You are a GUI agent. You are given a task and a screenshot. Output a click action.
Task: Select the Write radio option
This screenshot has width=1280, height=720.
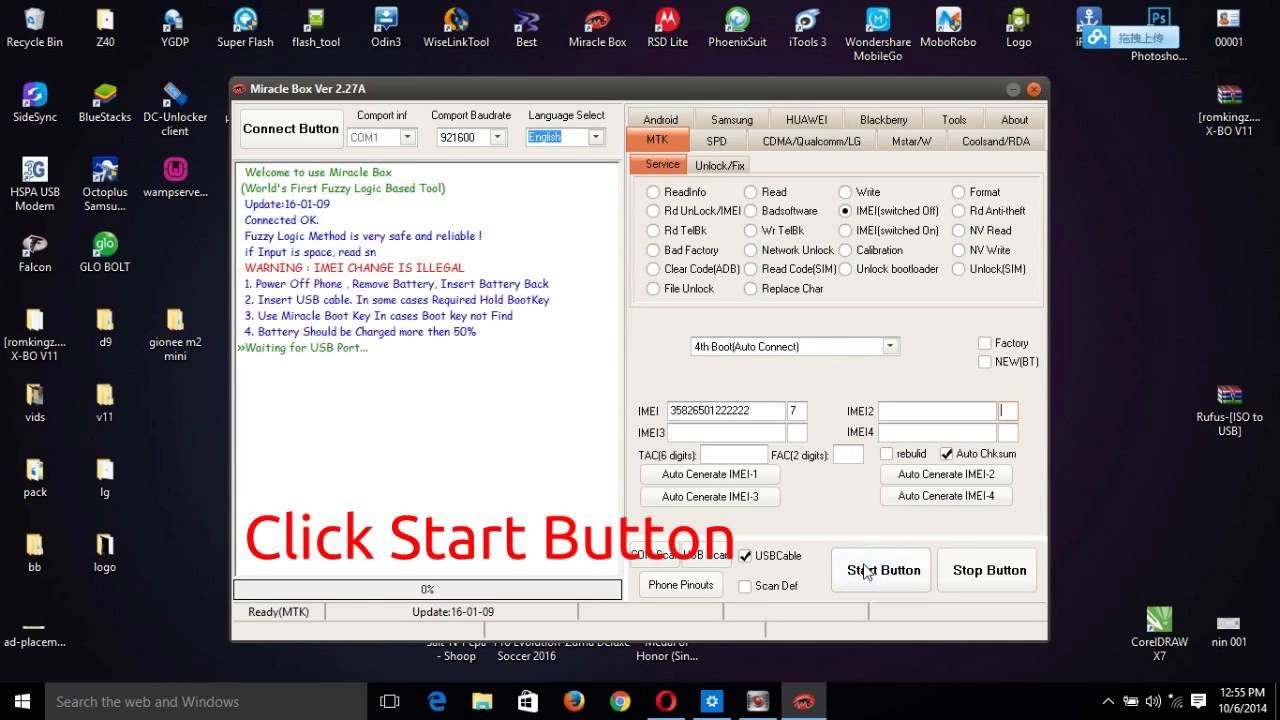[x=845, y=192]
